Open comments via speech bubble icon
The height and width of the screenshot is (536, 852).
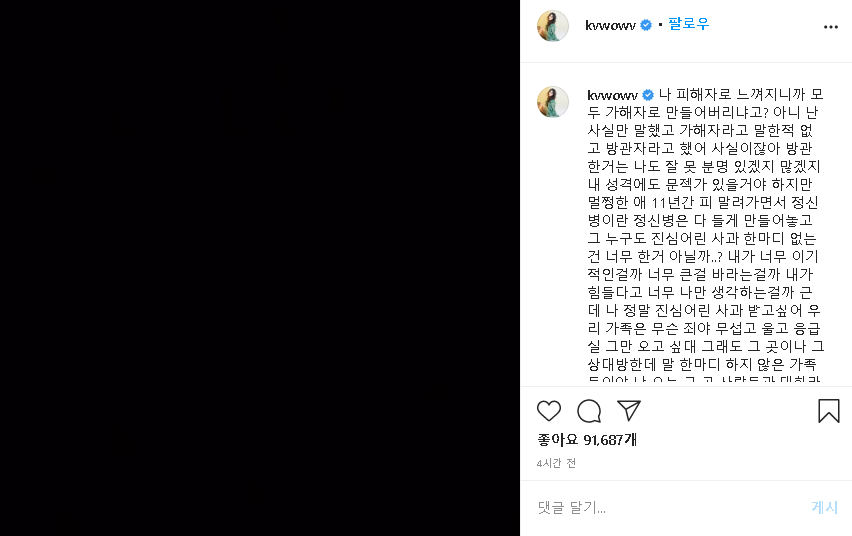tap(589, 411)
